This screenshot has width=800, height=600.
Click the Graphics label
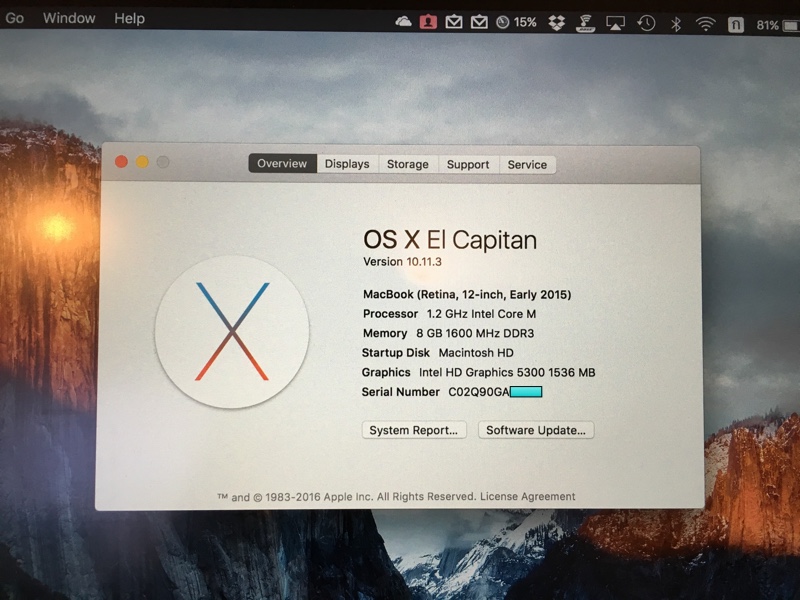point(386,372)
